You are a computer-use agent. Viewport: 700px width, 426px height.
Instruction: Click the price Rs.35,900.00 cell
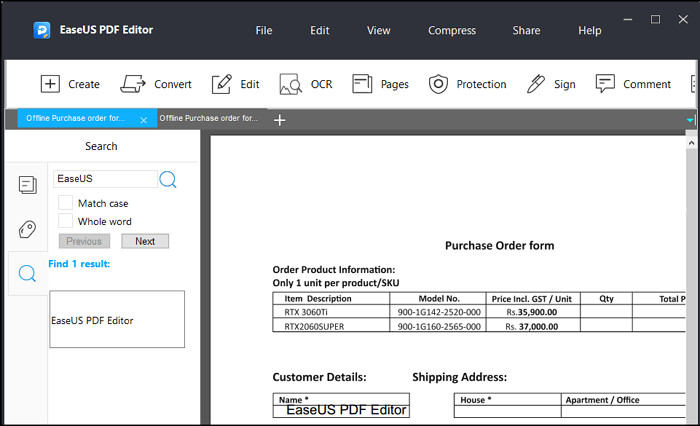point(532,312)
